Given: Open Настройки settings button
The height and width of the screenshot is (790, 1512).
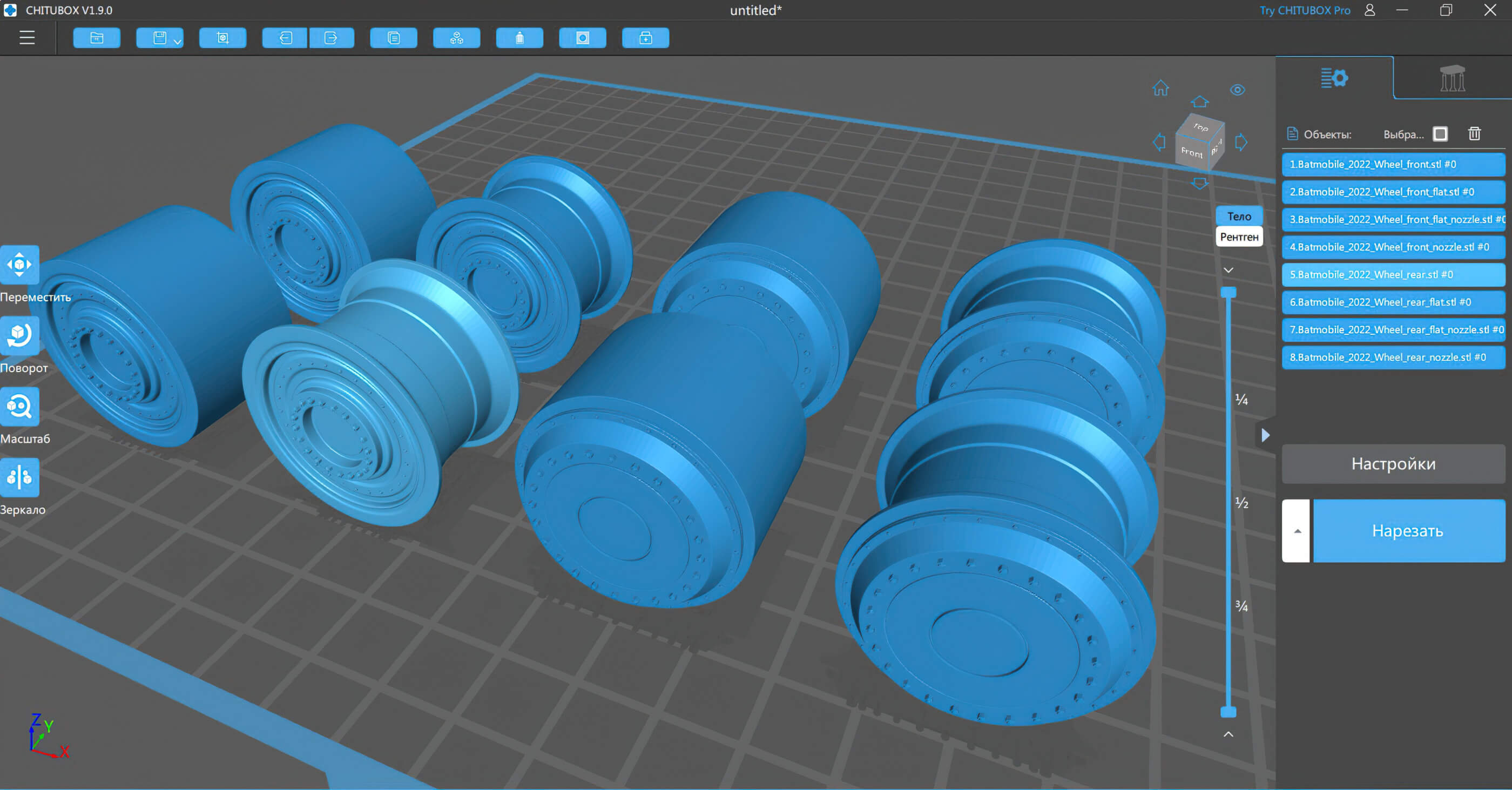Looking at the screenshot, I should (1393, 464).
